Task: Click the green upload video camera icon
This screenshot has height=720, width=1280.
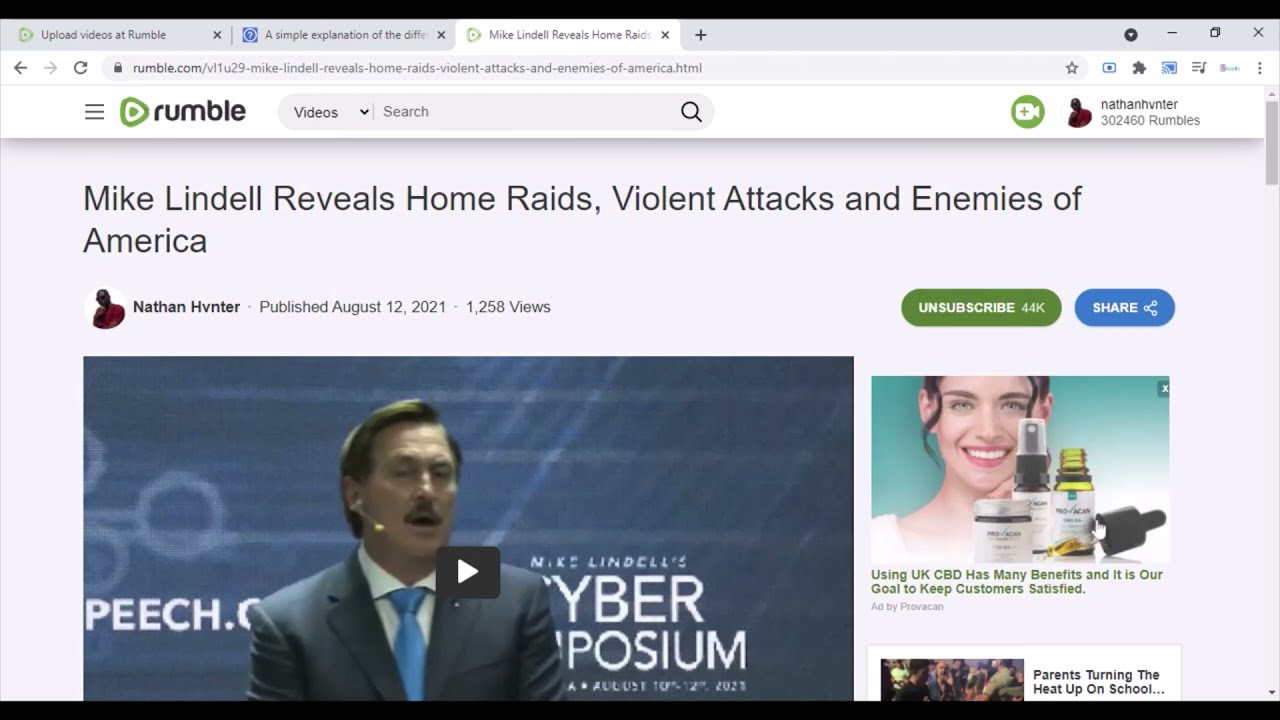Action: pos(1027,112)
